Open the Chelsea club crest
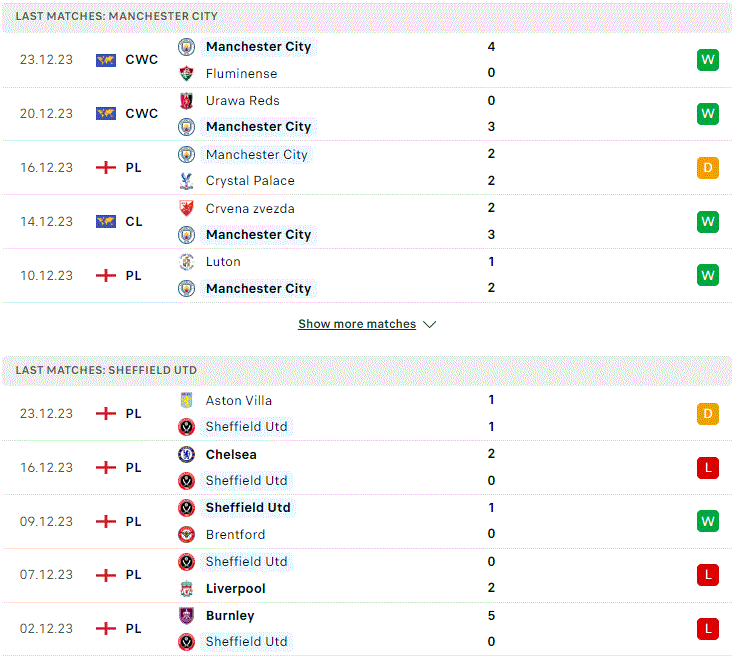This screenshot has width=743, height=657. [x=187, y=454]
